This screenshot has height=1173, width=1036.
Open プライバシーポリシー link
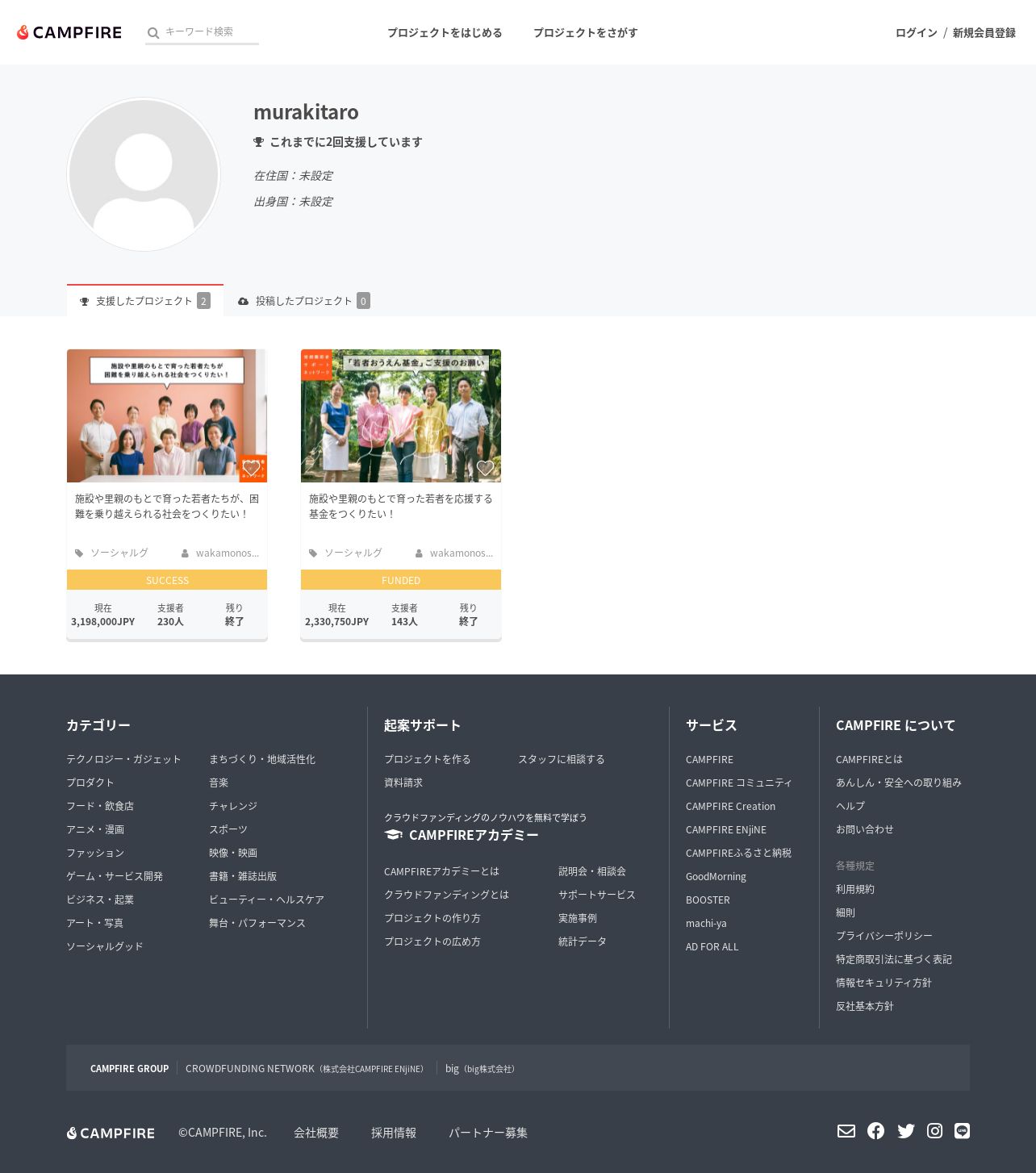pyautogui.click(x=884, y=936)
